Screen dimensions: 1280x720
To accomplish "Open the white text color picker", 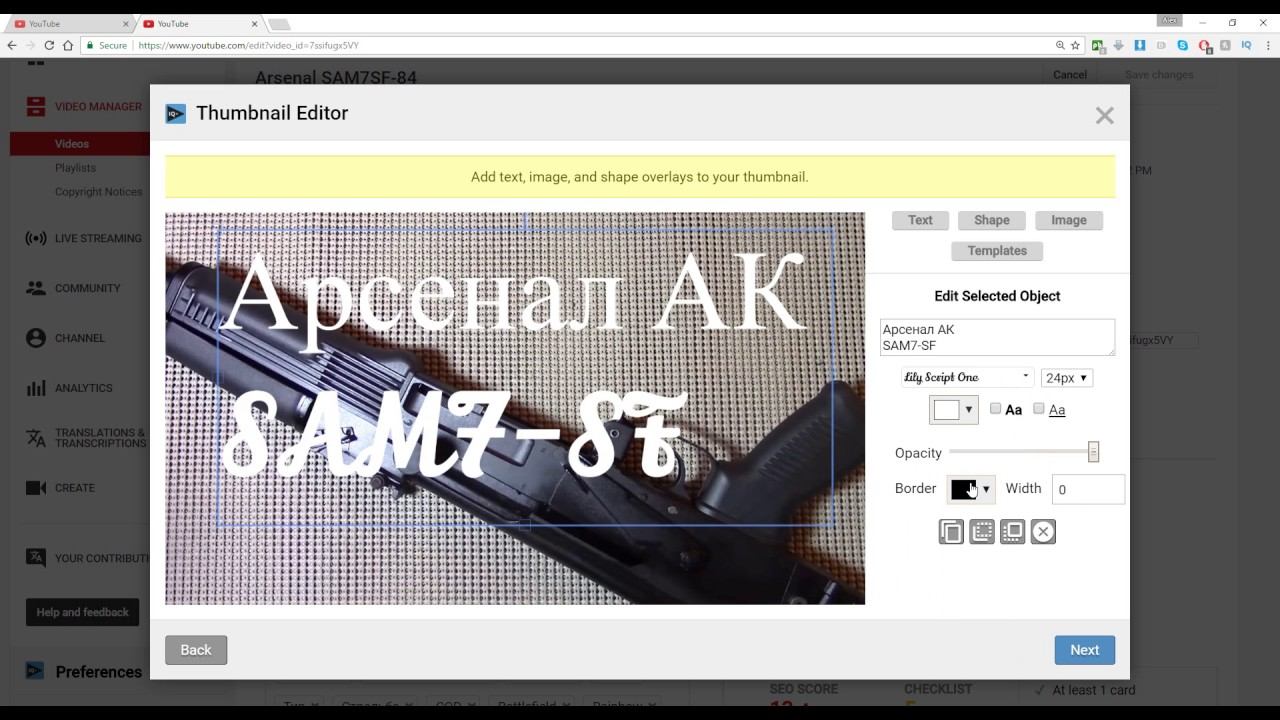I will [953, 409].
